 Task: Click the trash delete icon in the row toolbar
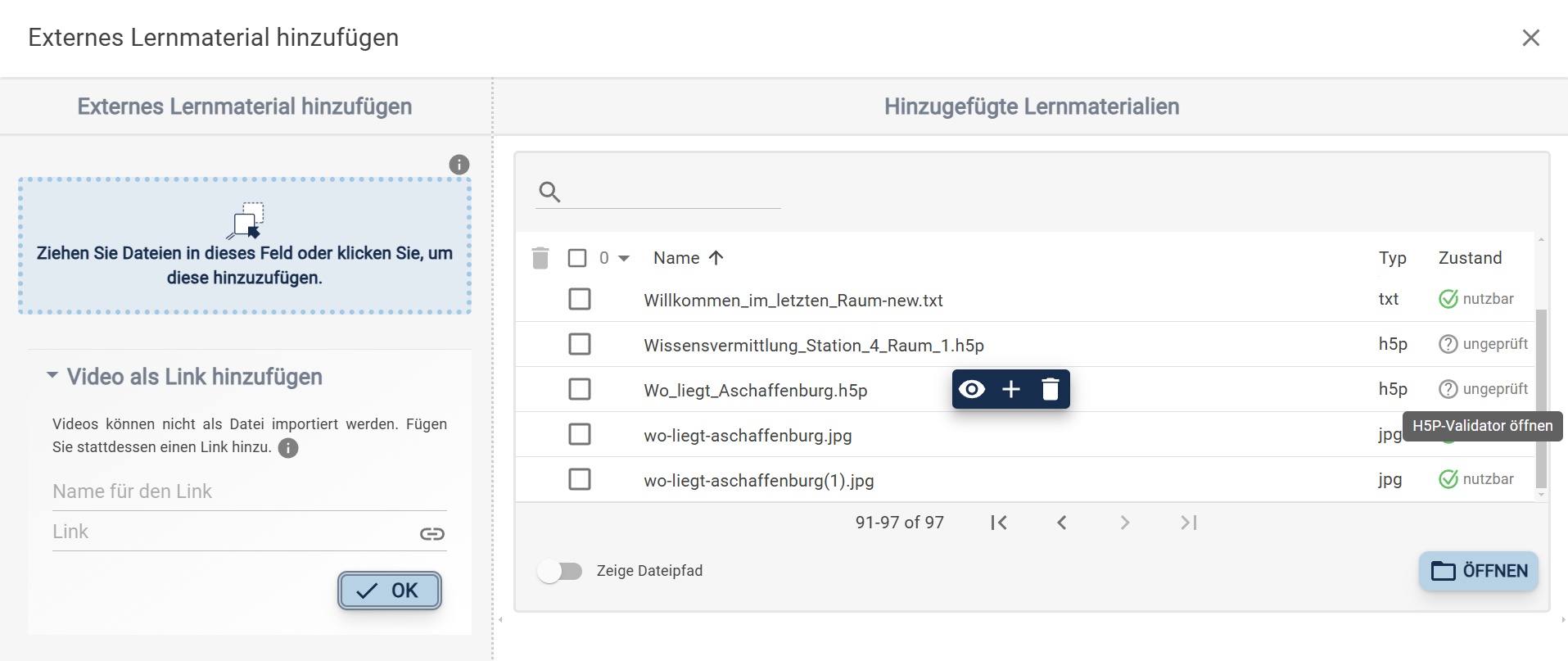(1051, 389)
